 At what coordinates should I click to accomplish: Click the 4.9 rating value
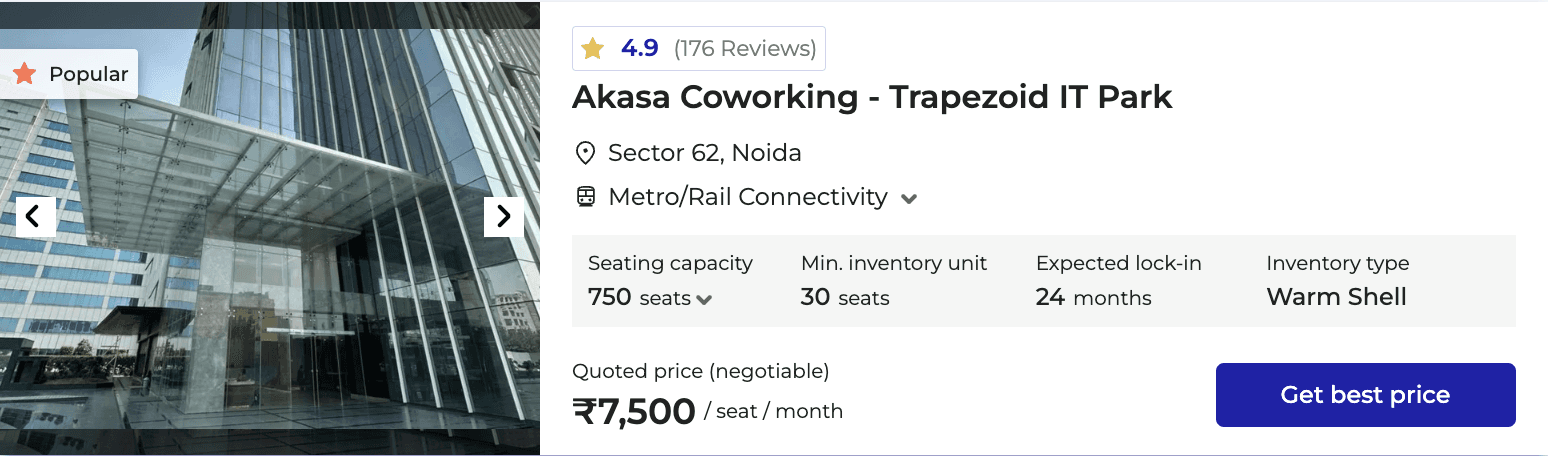click(x=639, y=48)
